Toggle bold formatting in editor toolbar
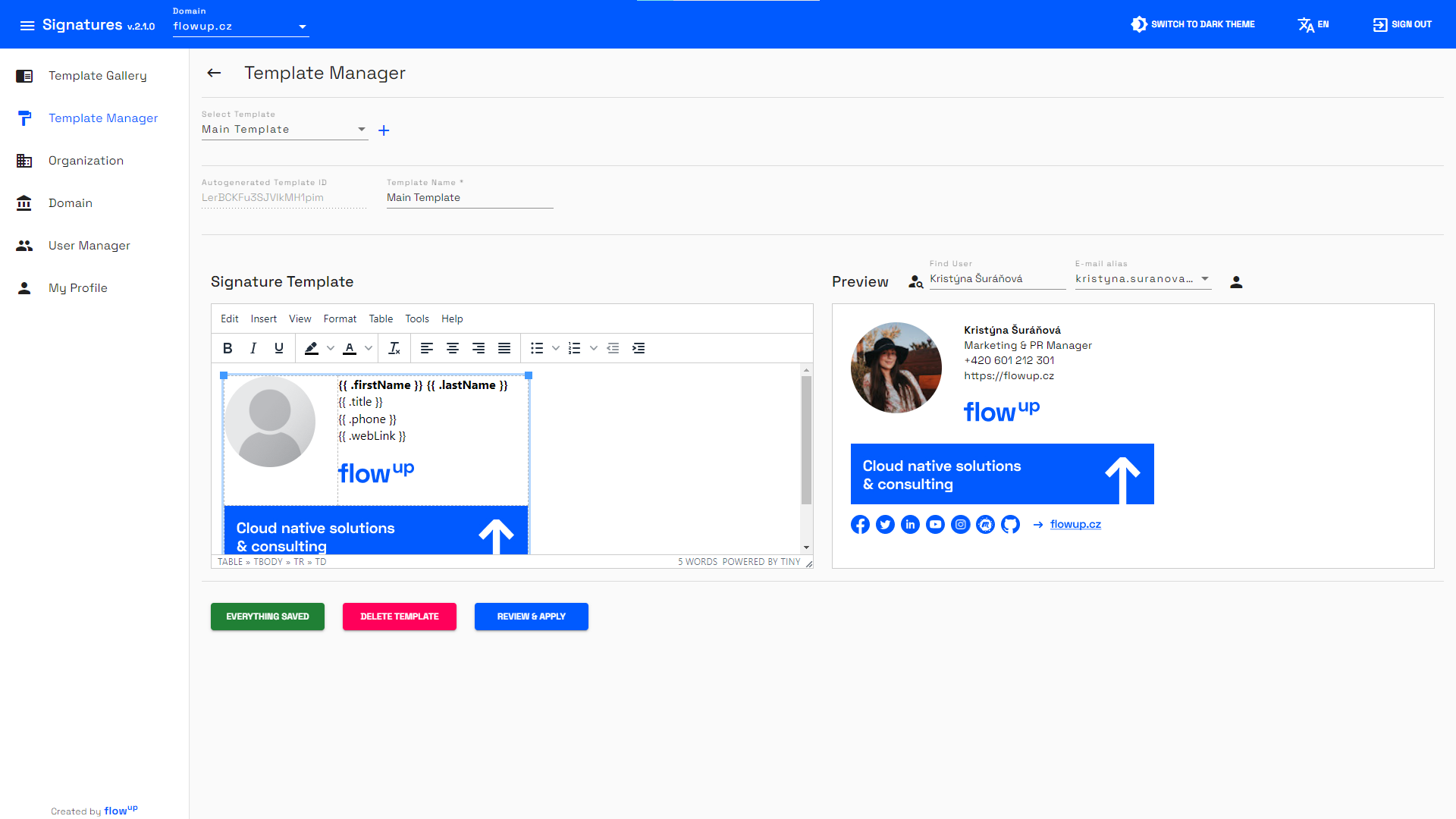The height and width of the screenshot is (819, 1456). click(x=227, y=348)
